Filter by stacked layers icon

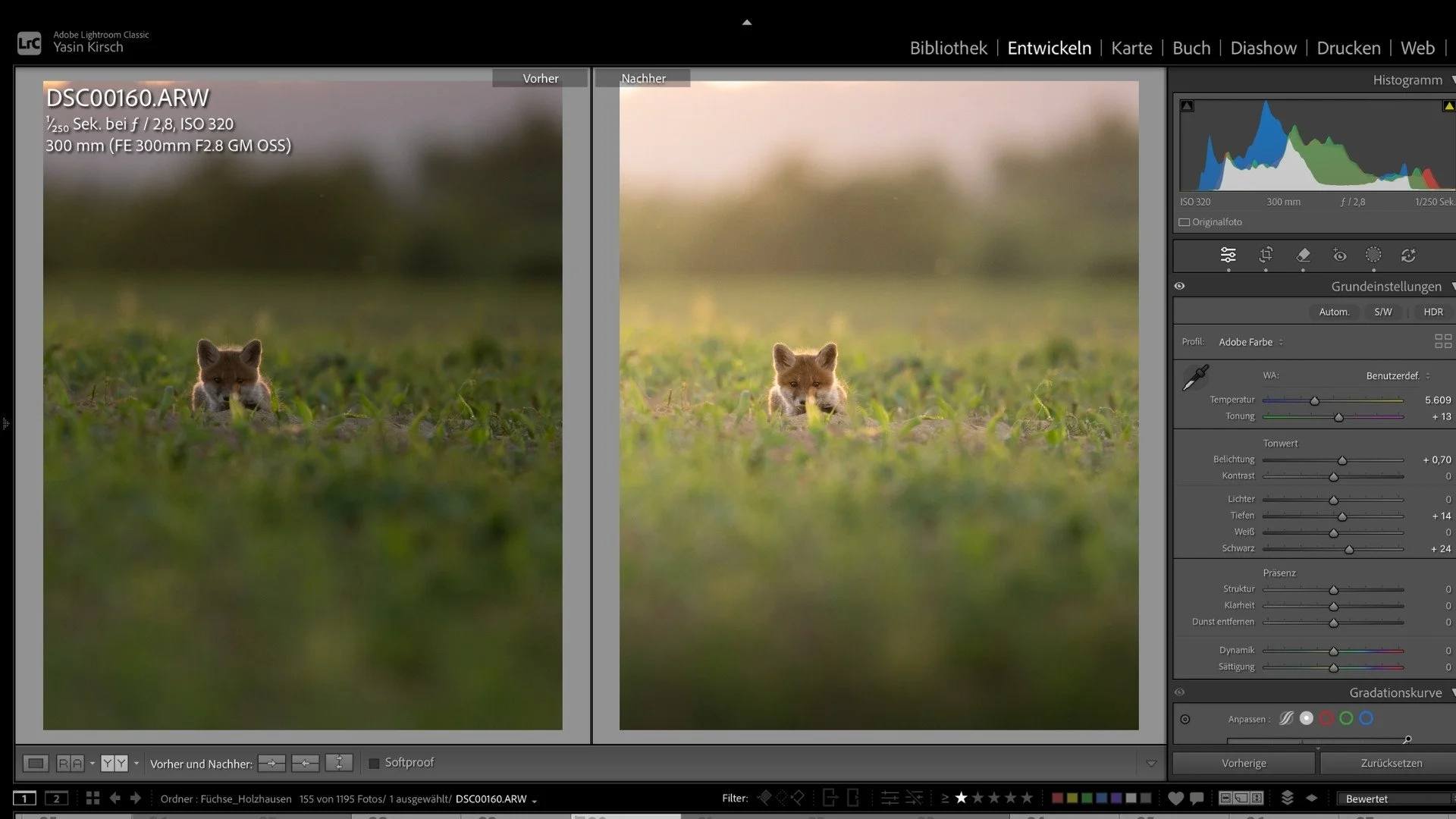[1288, 798]
